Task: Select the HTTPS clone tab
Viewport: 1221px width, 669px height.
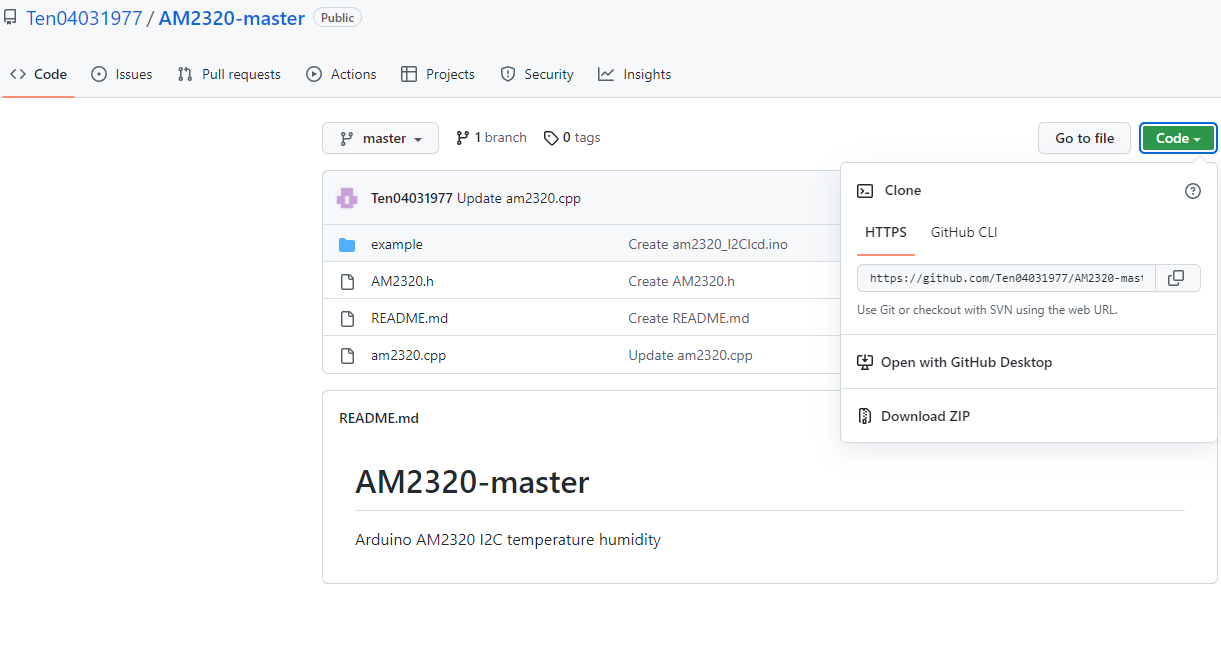Action: pyautogui.click(x=886, y=232)
